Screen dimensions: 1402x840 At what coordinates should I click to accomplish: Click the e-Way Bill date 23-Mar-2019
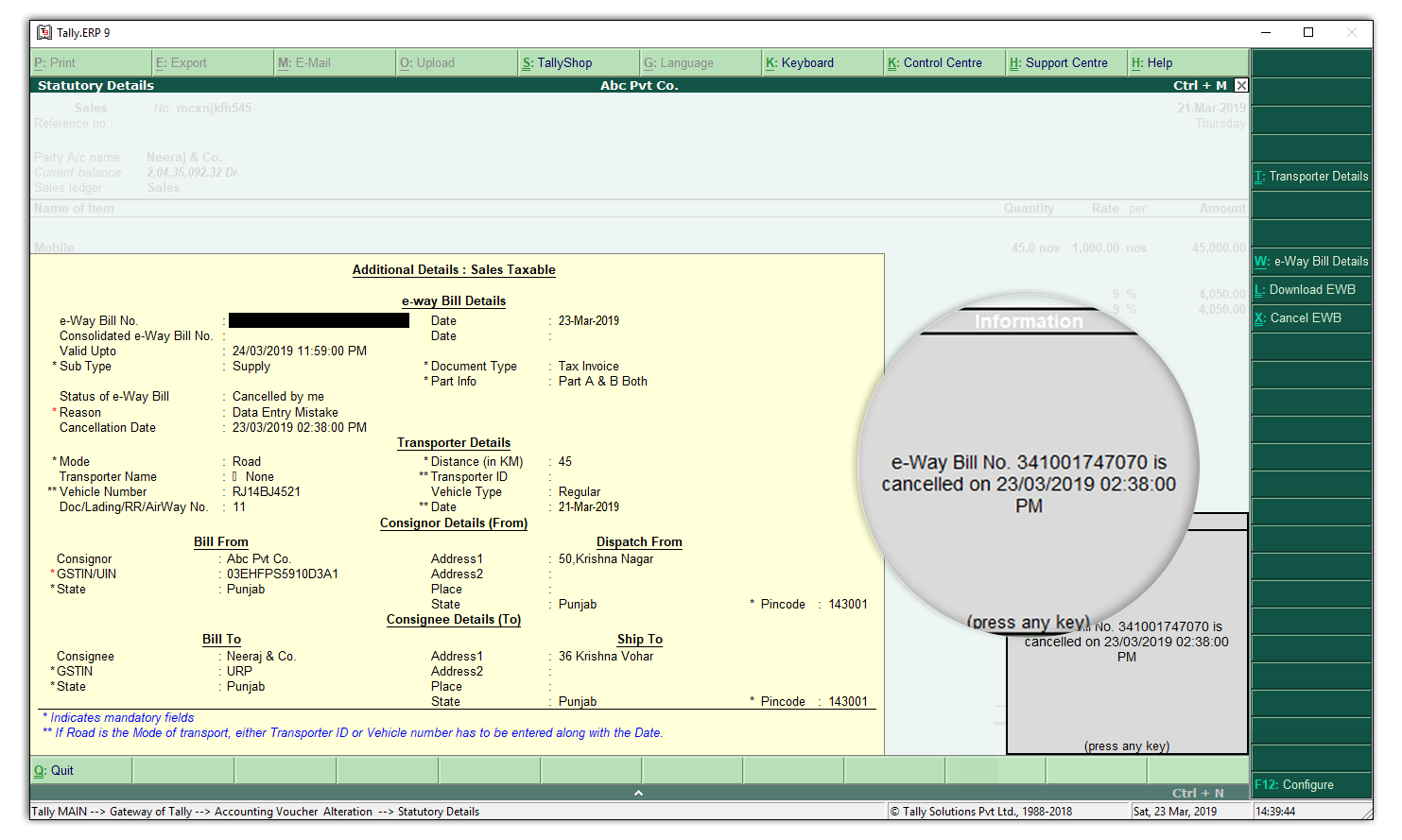[x=589, y=320]
